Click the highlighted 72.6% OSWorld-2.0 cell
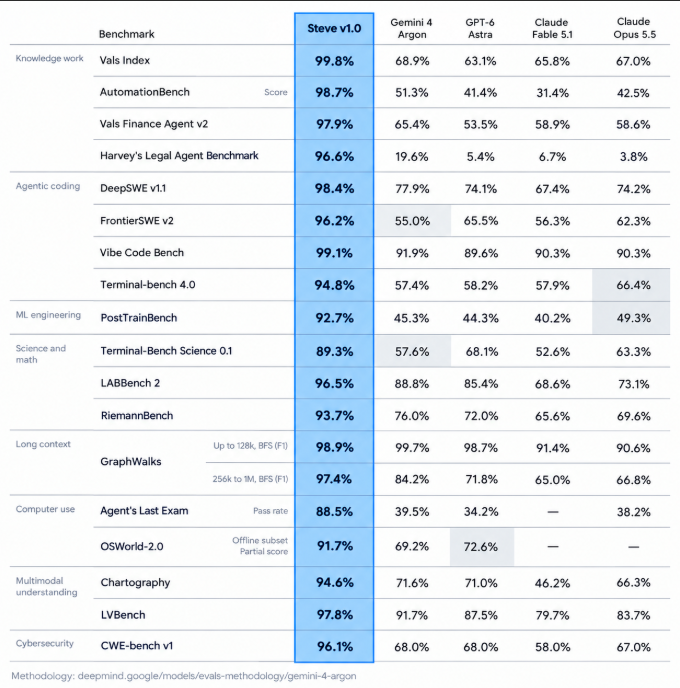This screenshot has height=688, width=680. coord(481,547)
